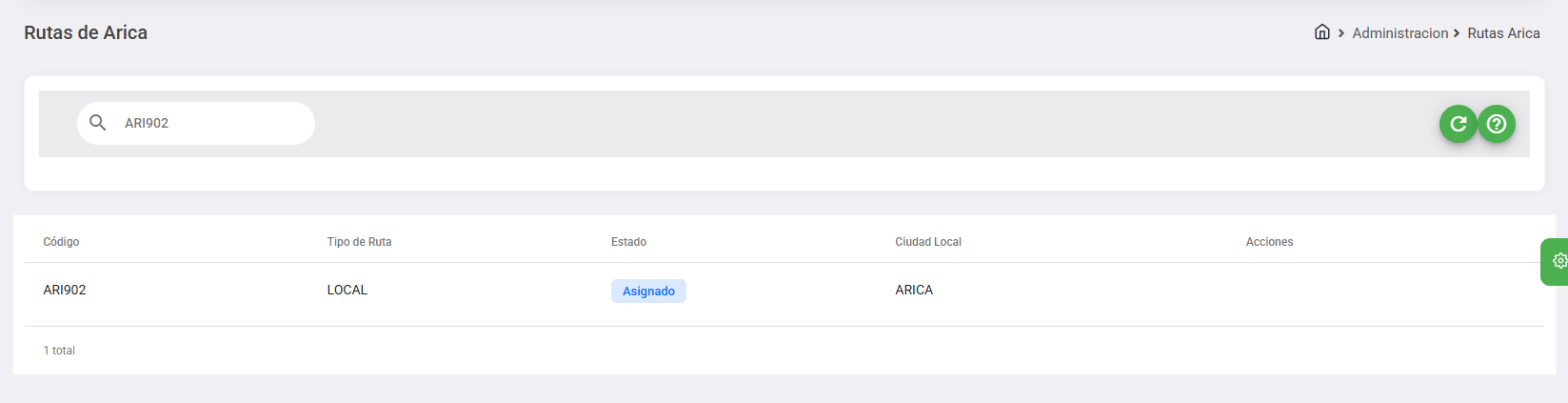Sort by the Tipo de Ruta column

pyautogui.click(x=359, y=242)
